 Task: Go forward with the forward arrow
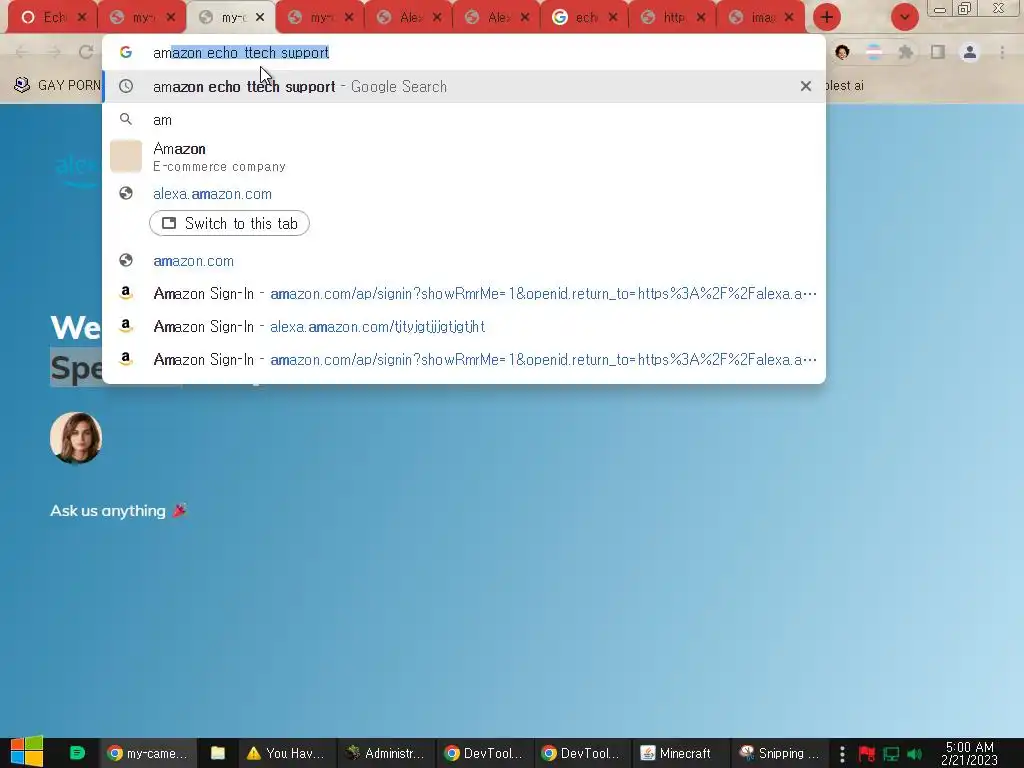pyautogui.click(x=54, y=52)
